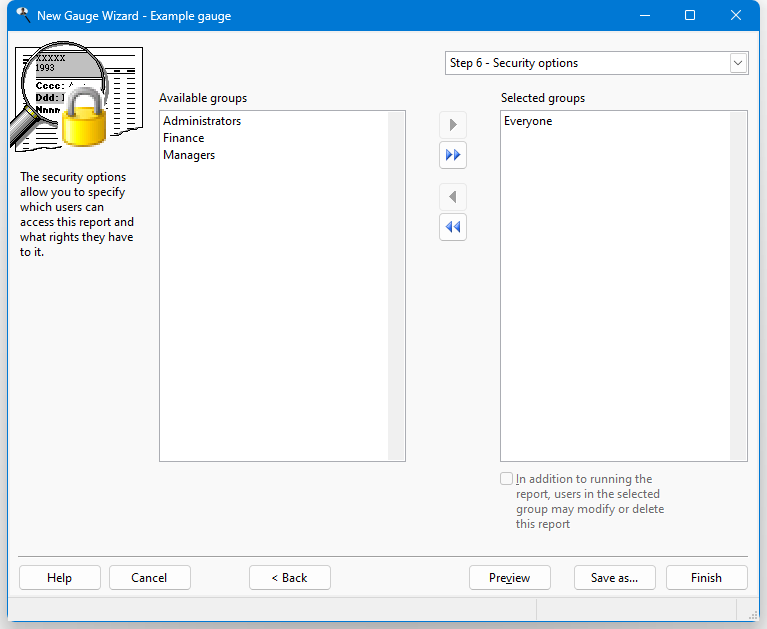The height and width of the screenshot is (629, 767).
Task: Click the add selected group single-arrow button
Action: (x=453, y=125)
